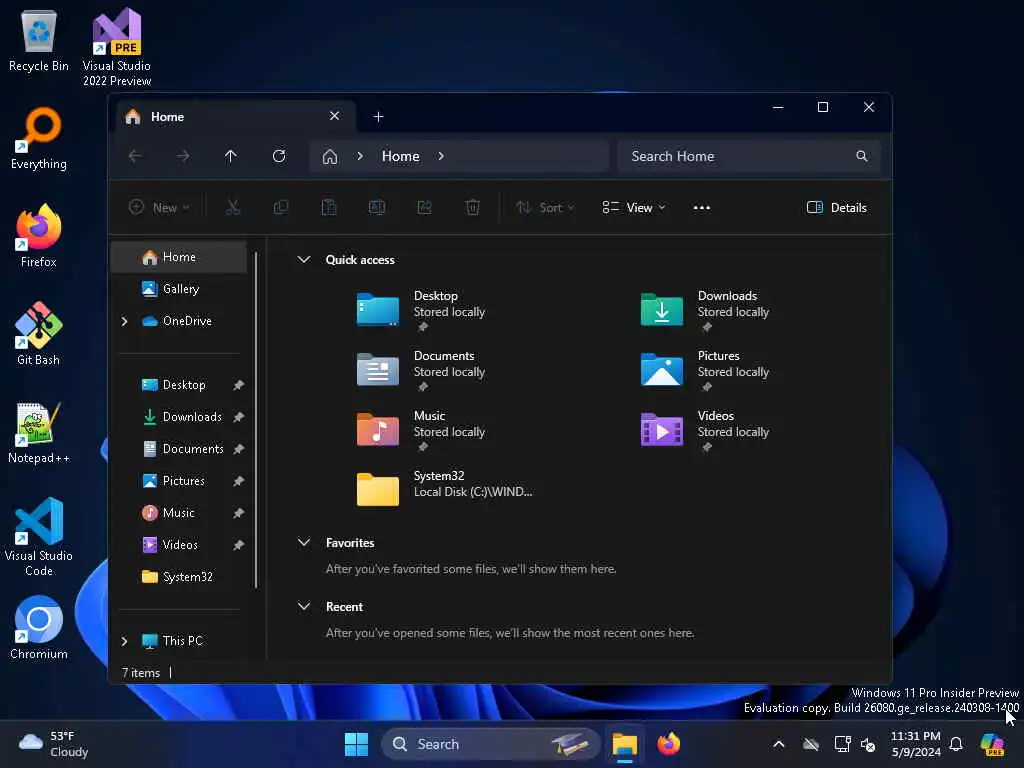Select the Notepad++ desktop shortcut
The height and width of the screenshot is (768, 1024).
[x=39, y=432]
